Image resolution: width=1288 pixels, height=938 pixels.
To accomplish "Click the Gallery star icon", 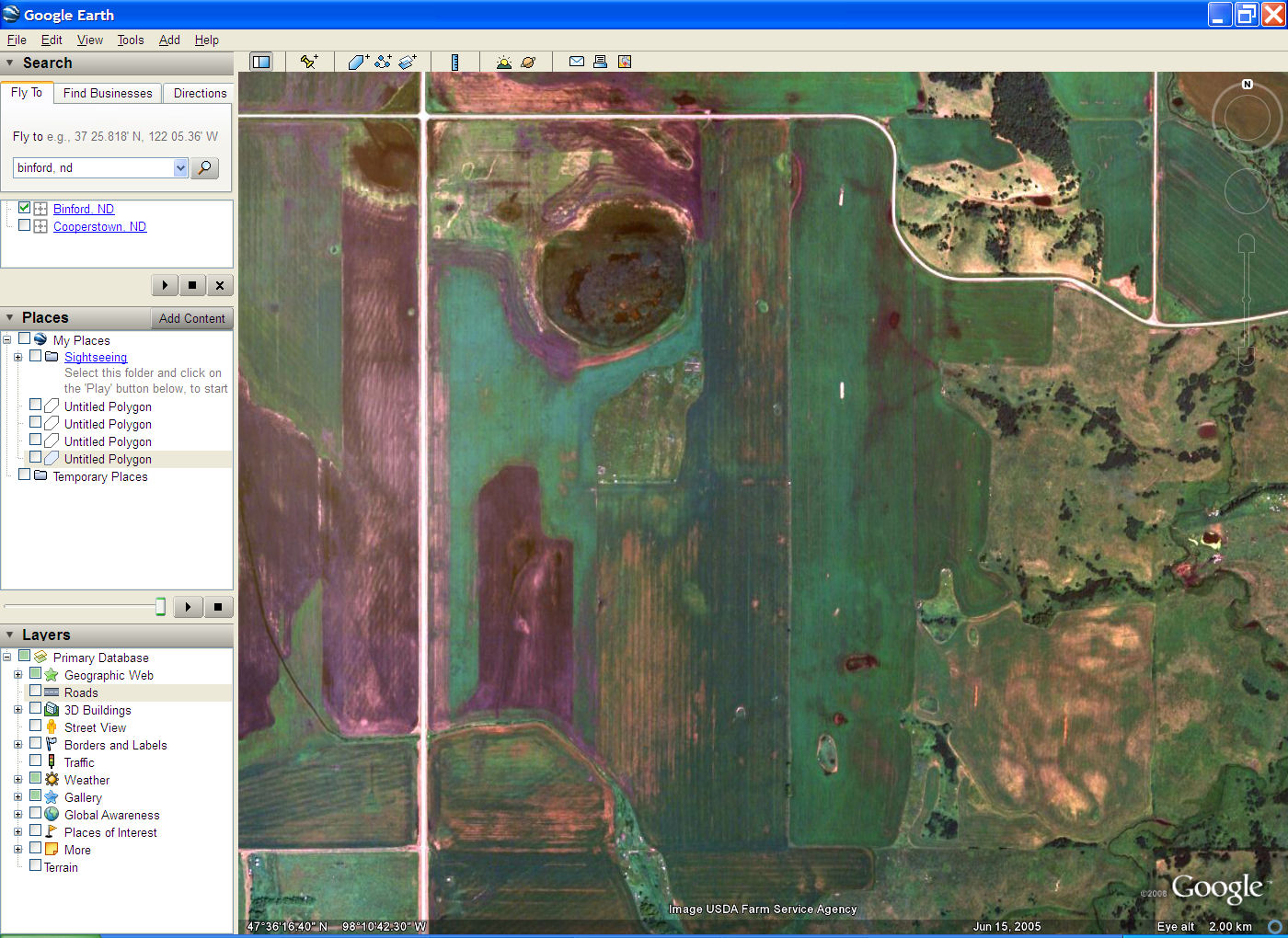I will point(52,797).
